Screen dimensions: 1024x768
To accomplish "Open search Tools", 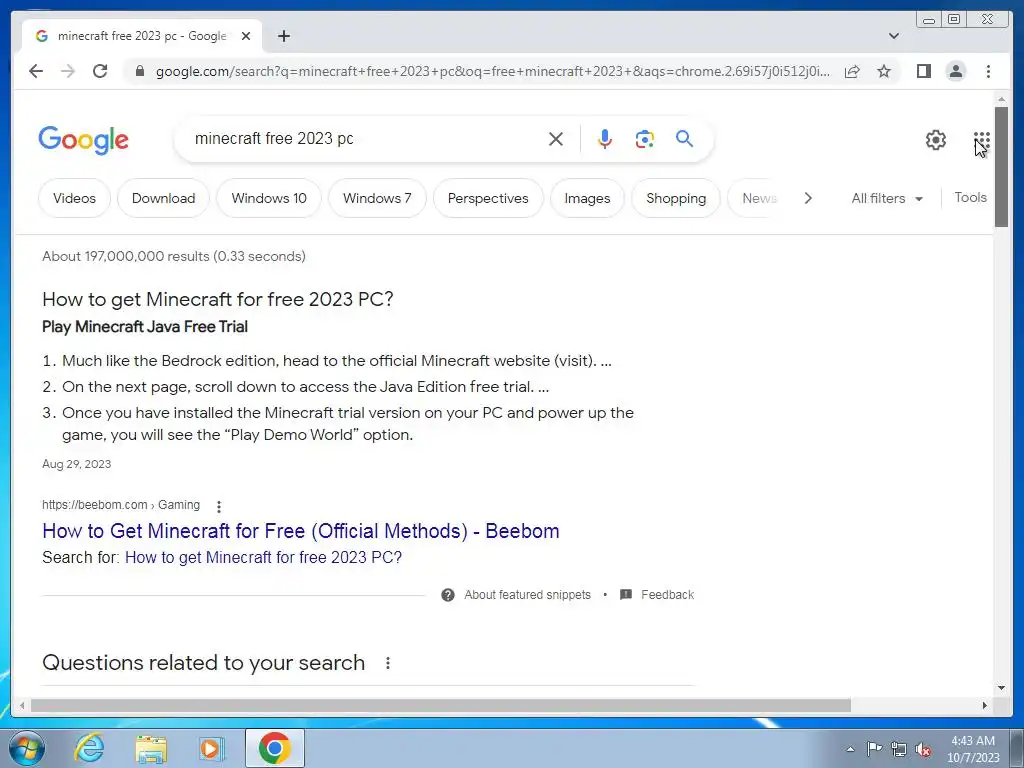I will 970,197.
